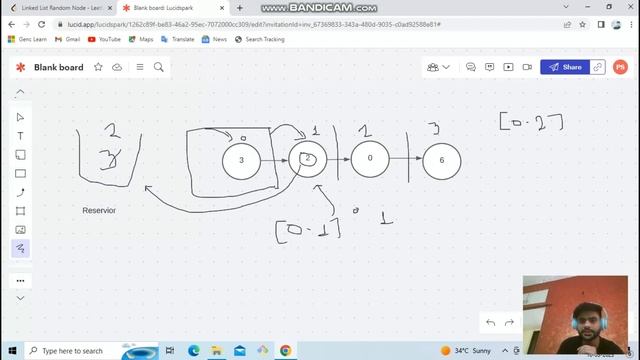This screenshot has width=640, height=360.
Task: Click the Blank board title
Action: pyautogui.click(x=59, y=67)
